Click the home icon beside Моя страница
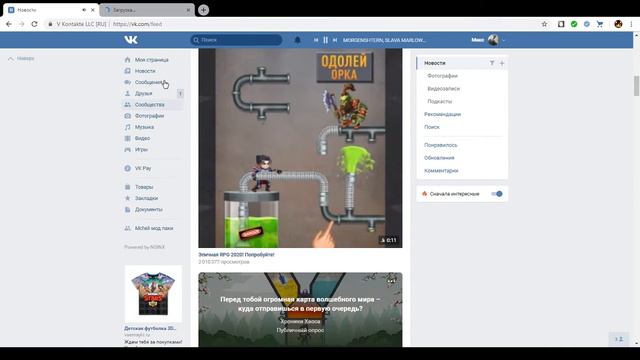The height and width of the screenshot is (360, 640). coord(127,60)
